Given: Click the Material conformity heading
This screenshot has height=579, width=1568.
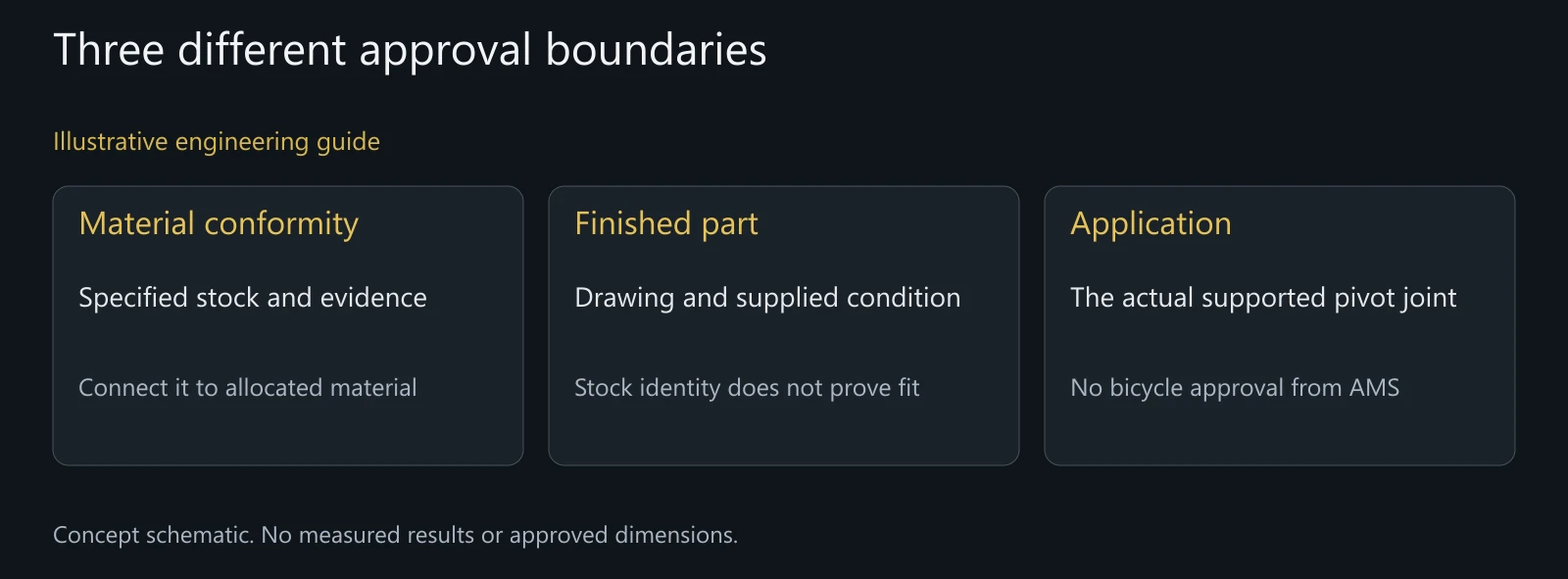Looking at the screenshot, I should click(219, 224).
